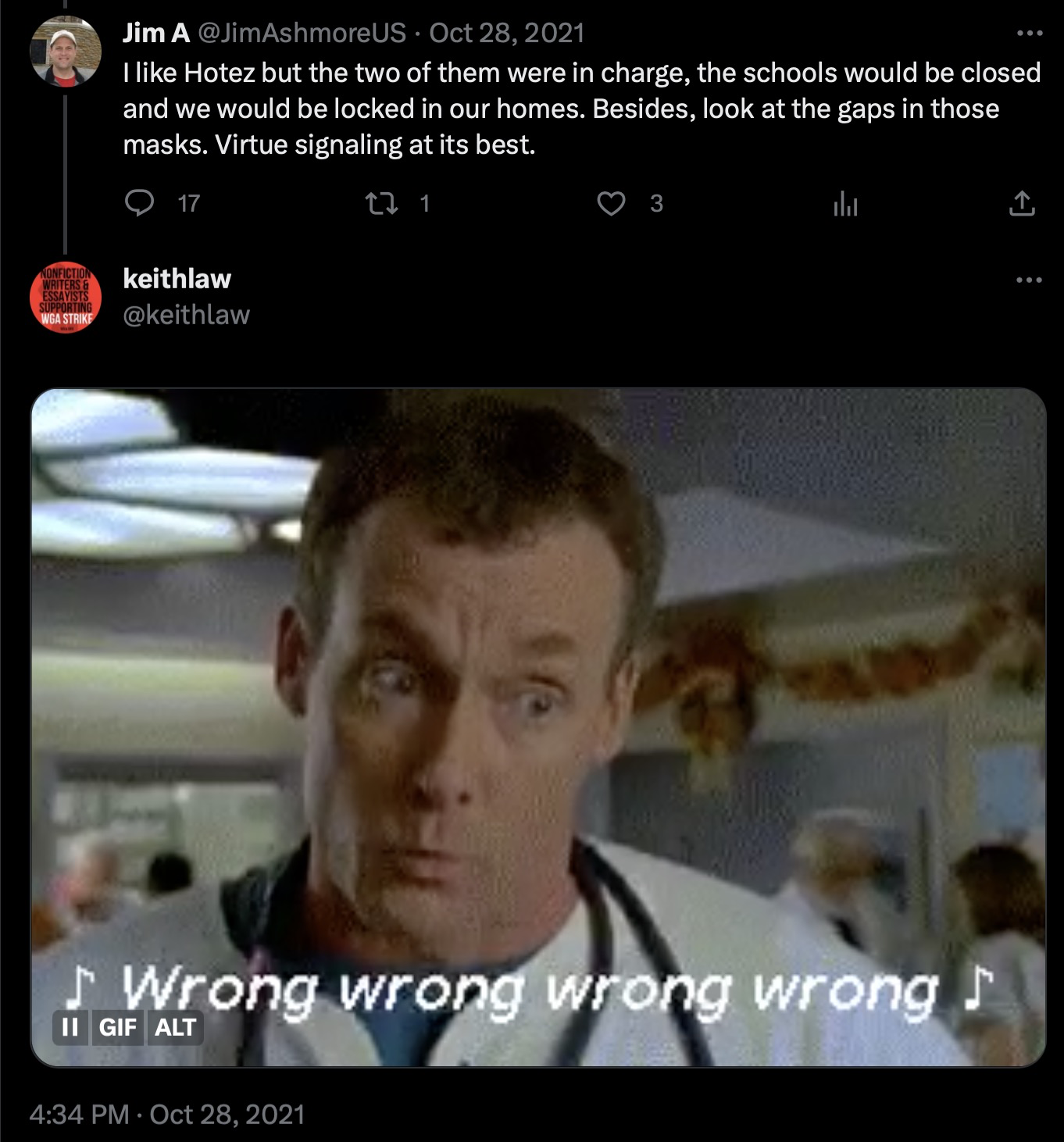
Task: Open more options for Jim A's tweet
Action: (x=1029, y=34)
